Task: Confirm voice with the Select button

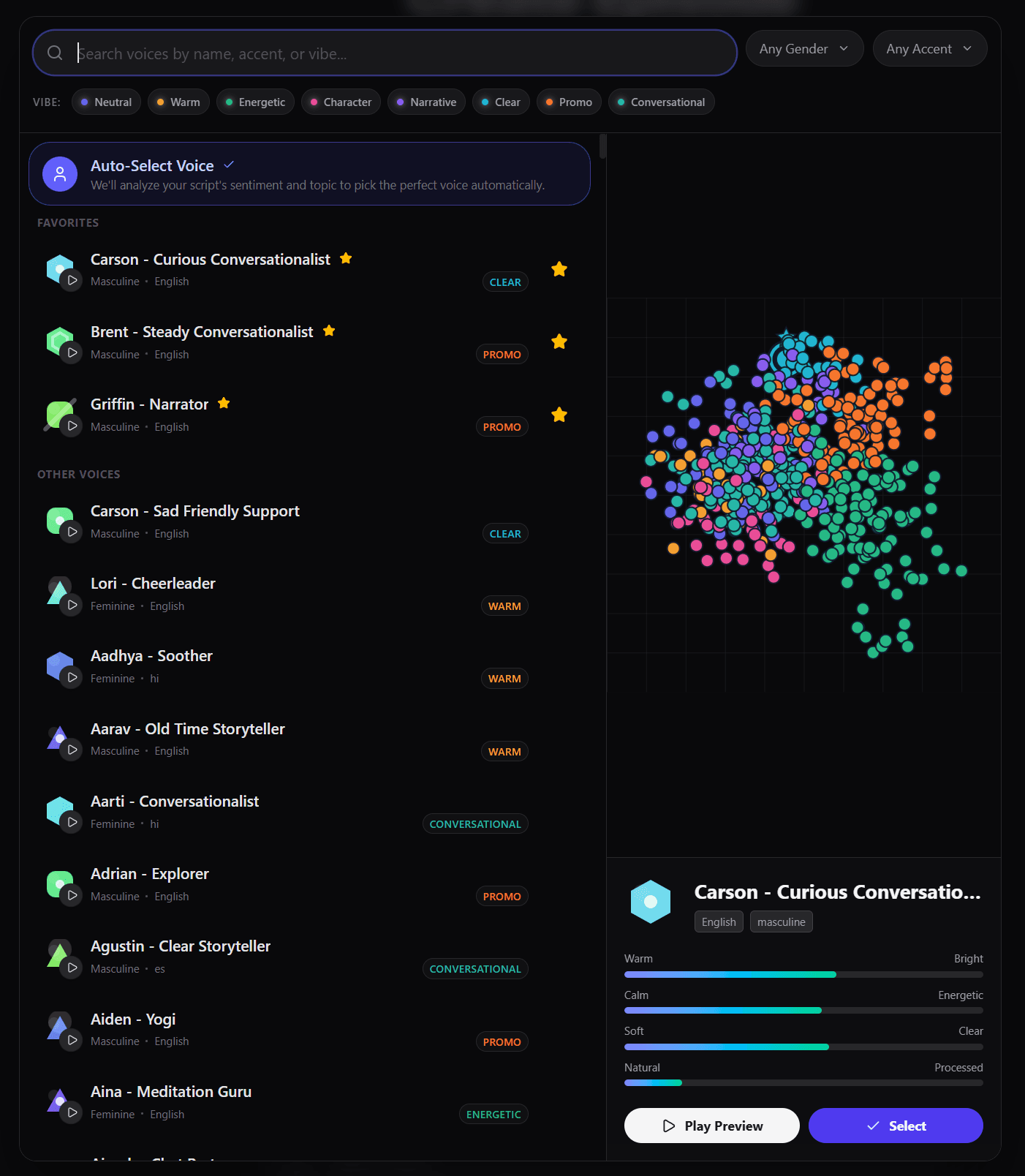Action: click(896, 1126)
